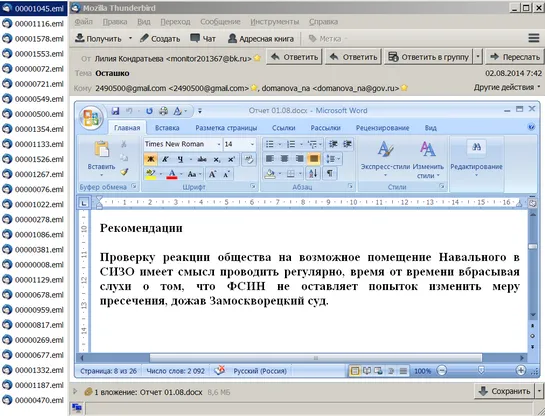Open the Times New Roman font dropdown
Viewport: 545px width, 416px height.
(219, 144)
